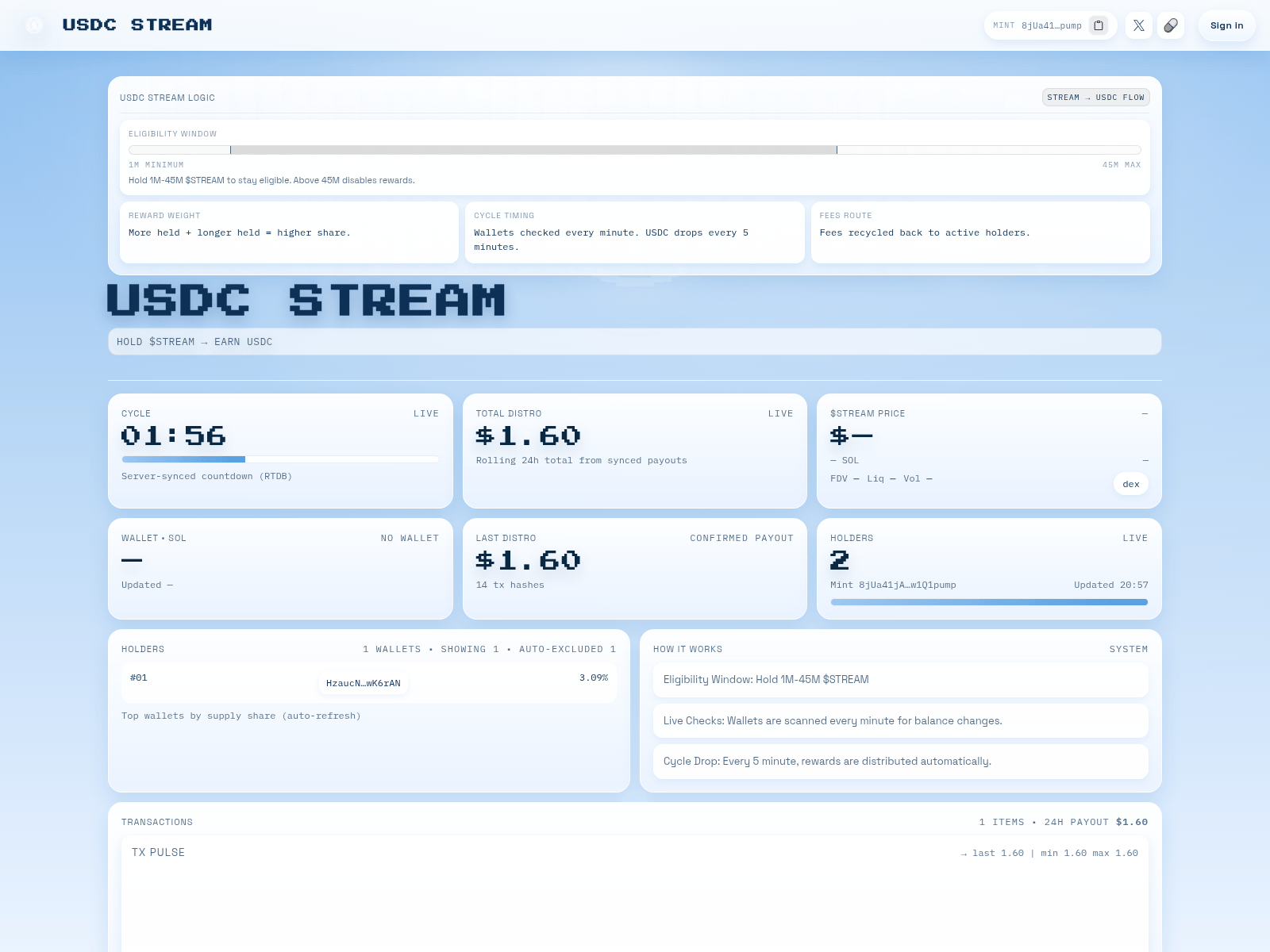Click the 01:56 cycle timer

click(x=174, y=436)
